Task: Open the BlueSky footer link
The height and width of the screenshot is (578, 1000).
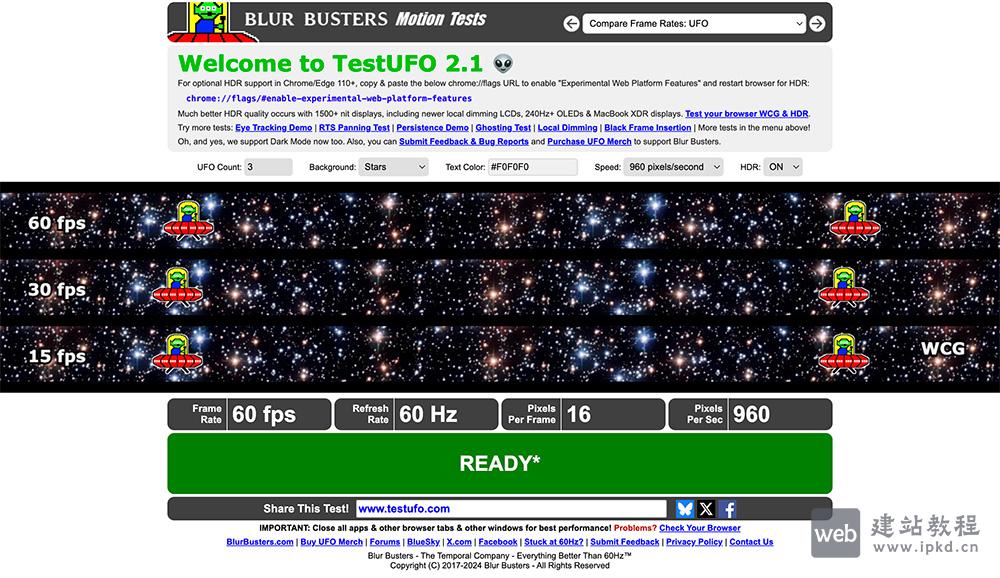Action: 423,542
